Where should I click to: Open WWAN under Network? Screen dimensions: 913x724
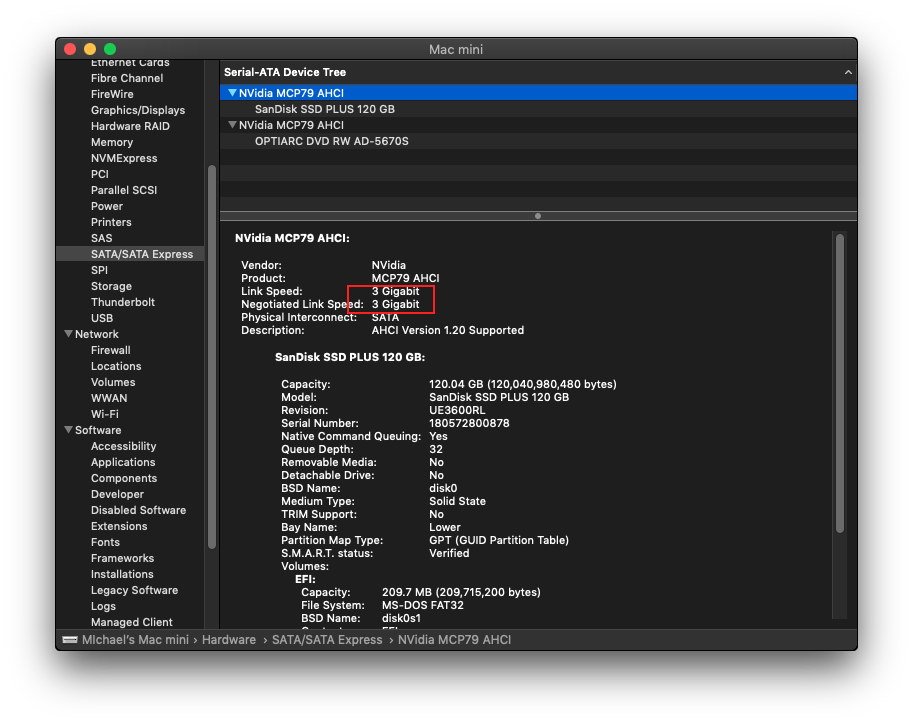(x=109, y=398)
